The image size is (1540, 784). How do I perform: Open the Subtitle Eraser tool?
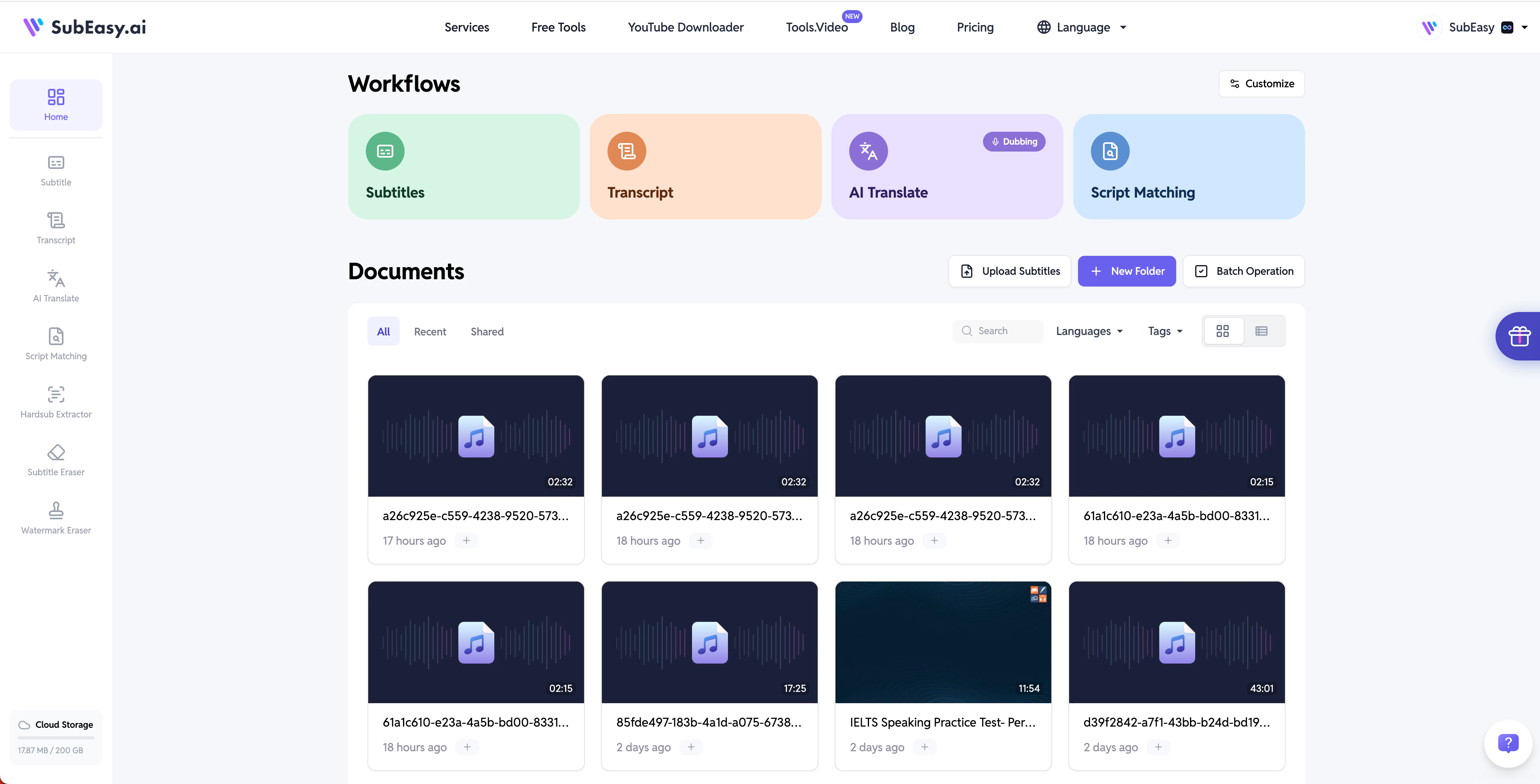[56, 460]
